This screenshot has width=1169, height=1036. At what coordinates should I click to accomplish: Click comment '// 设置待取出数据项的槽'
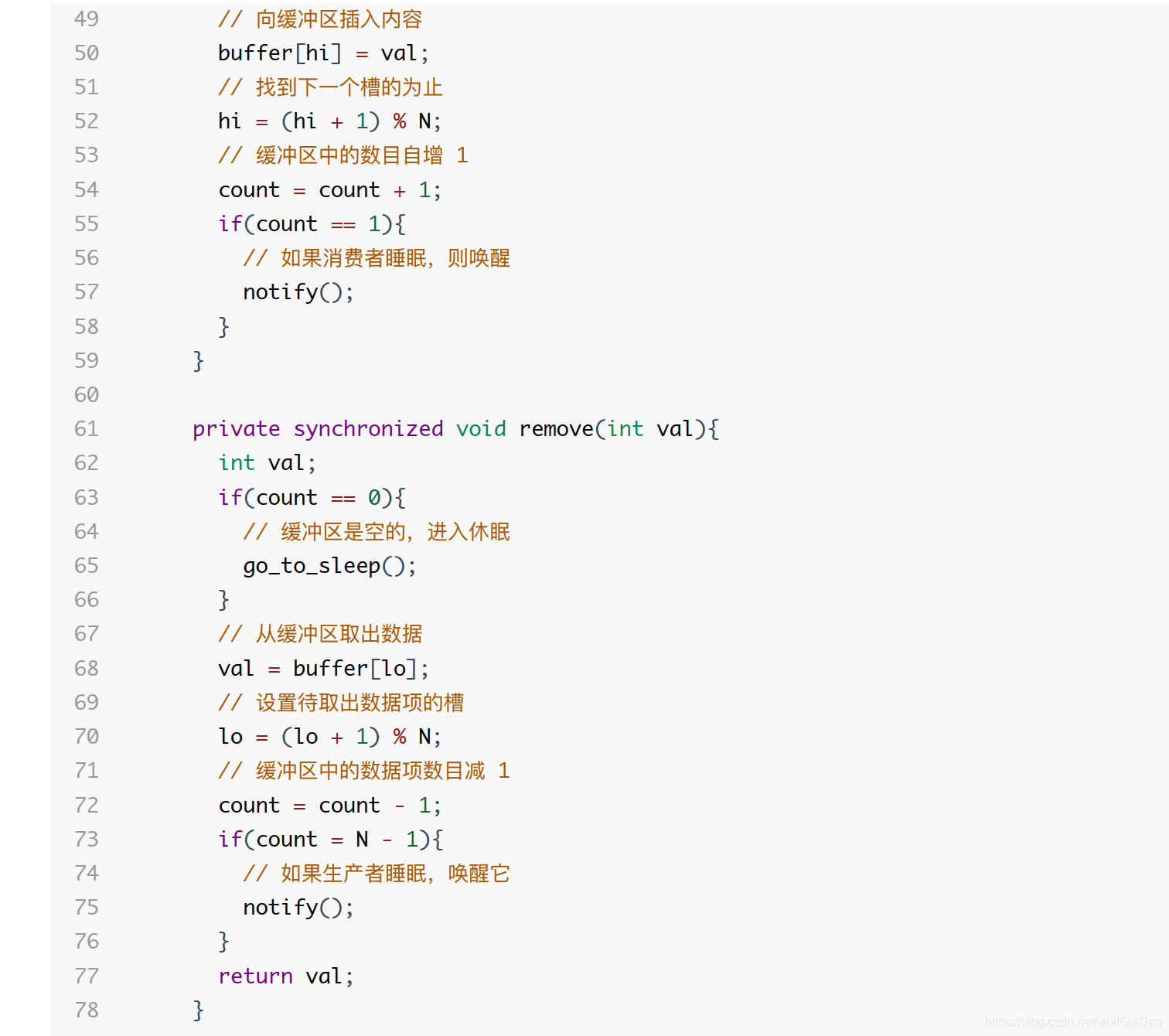tap(341, 702)
